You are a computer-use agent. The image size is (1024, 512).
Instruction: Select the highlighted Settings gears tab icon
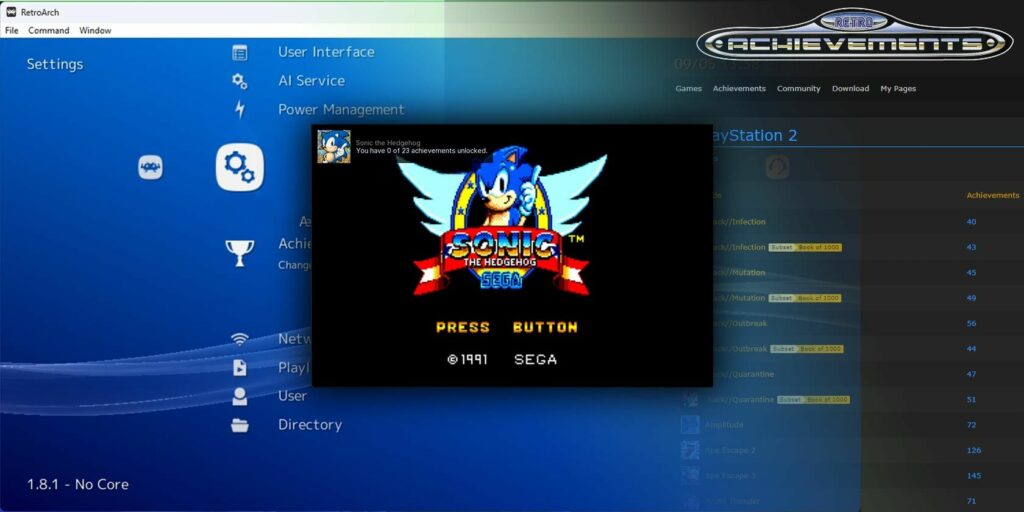coord(240,167)
